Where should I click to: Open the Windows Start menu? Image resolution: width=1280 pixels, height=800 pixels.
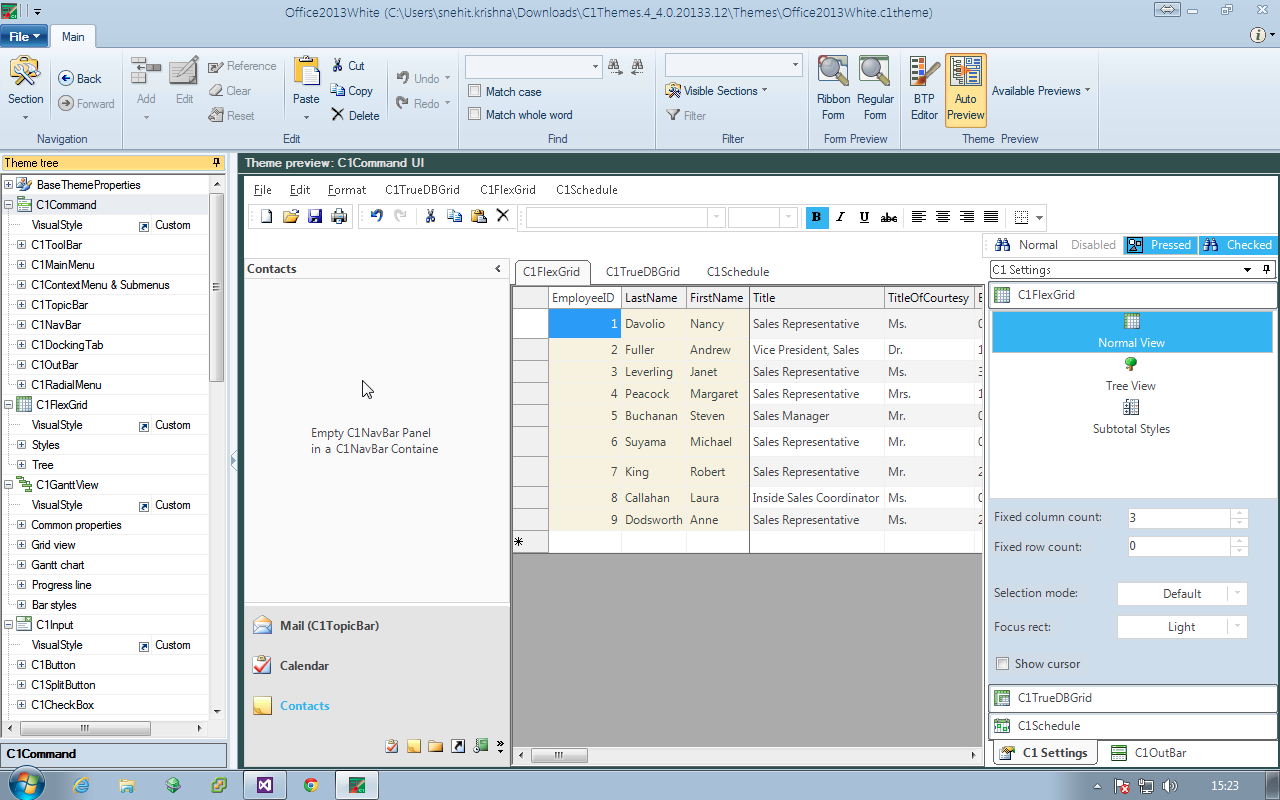[x=26, y=784]
